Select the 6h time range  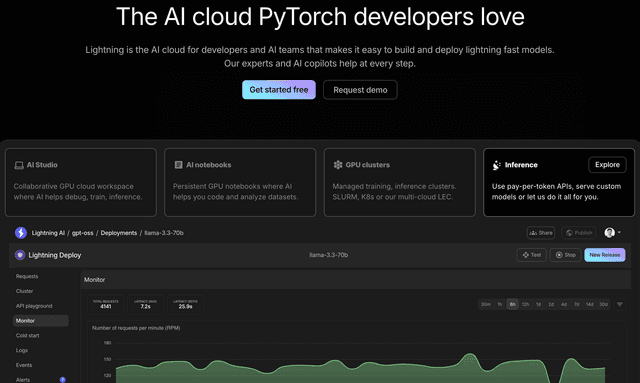point(512,304)
